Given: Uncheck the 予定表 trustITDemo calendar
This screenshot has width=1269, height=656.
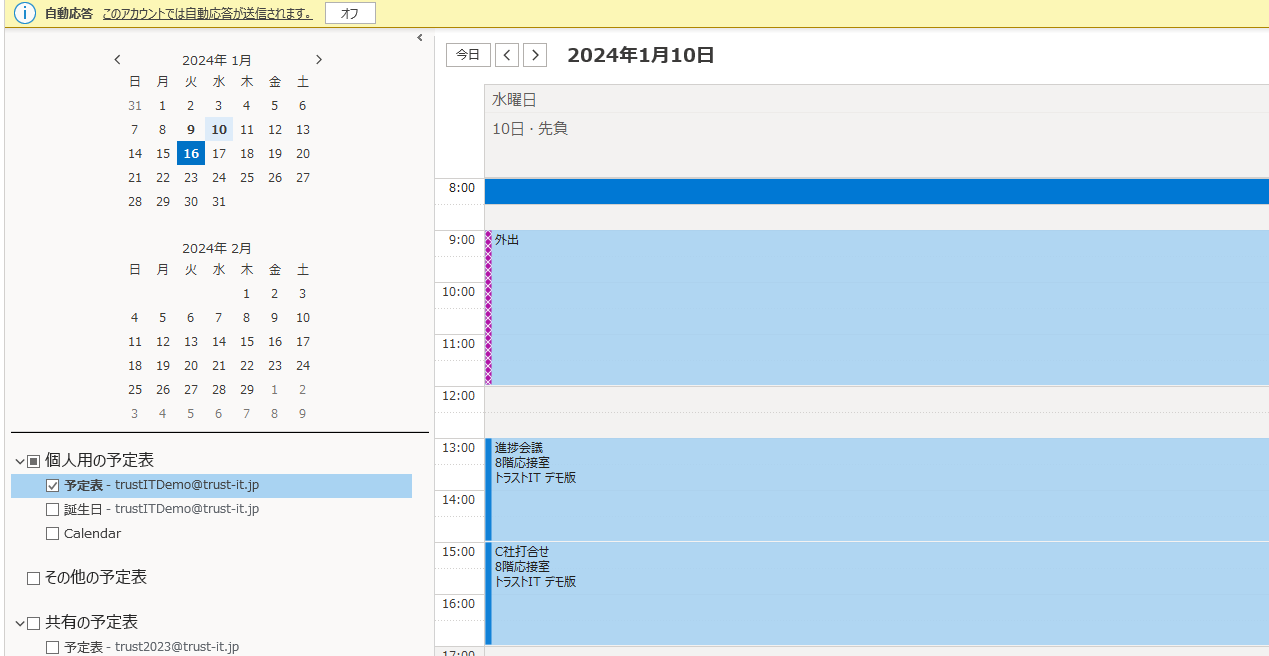Looking at the screenshot, I should point(53,486).
